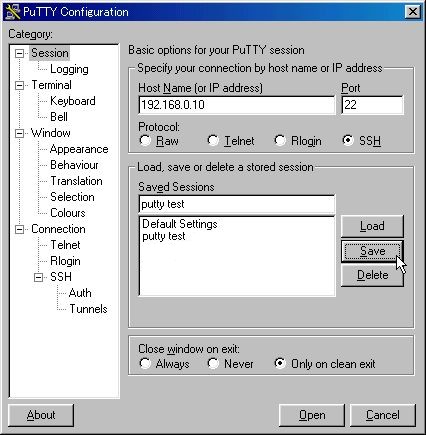Collapse the Terminal category node
Image resolution: width=426 pixels, height=435 pixels.
pos(20,85)
